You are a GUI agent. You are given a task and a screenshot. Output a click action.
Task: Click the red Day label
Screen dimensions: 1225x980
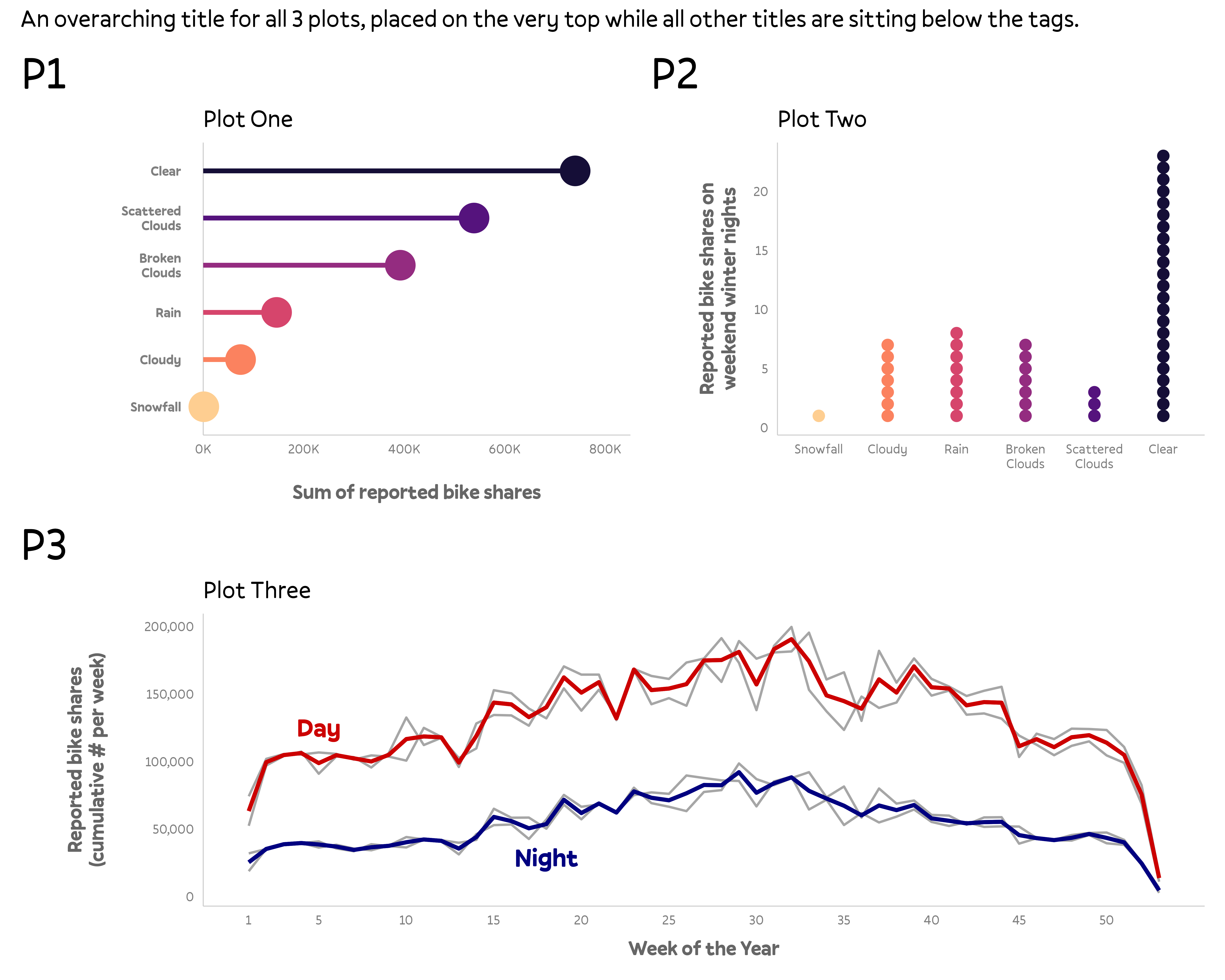click(x=318, y=728)
